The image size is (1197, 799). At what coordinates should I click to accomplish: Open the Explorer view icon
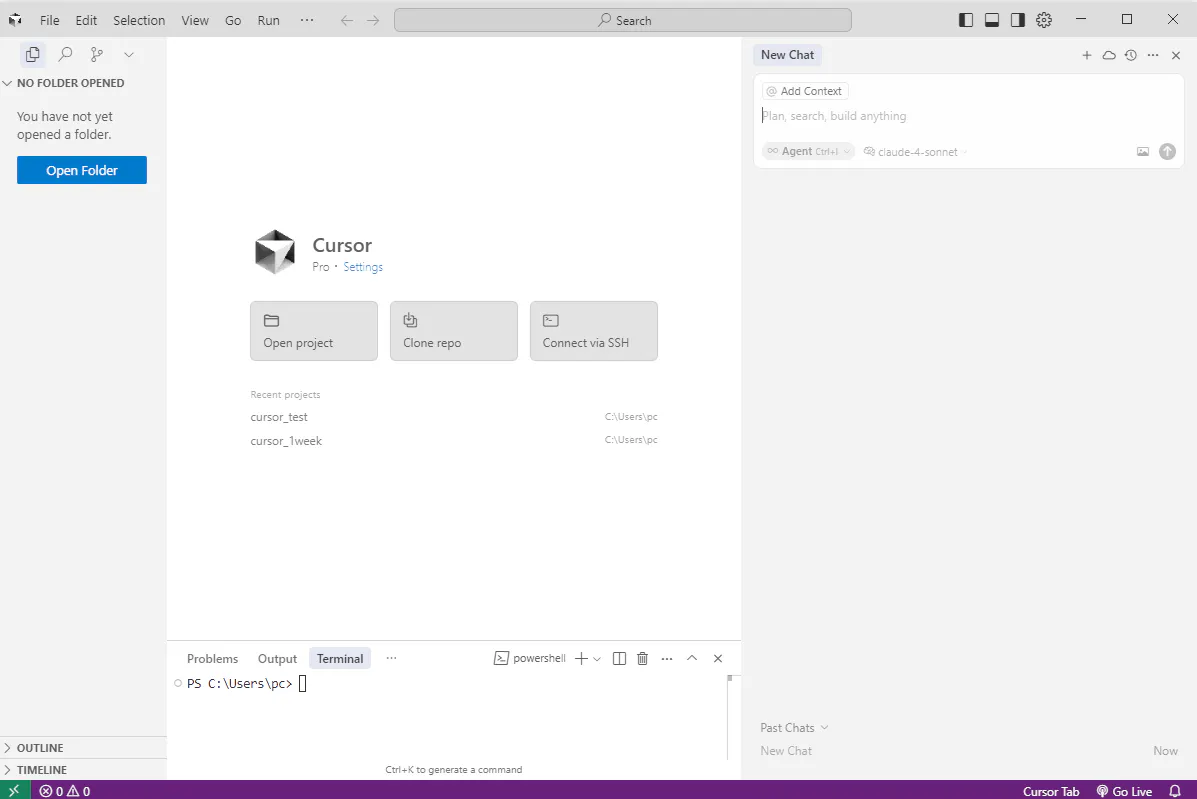tap(33, 54)
